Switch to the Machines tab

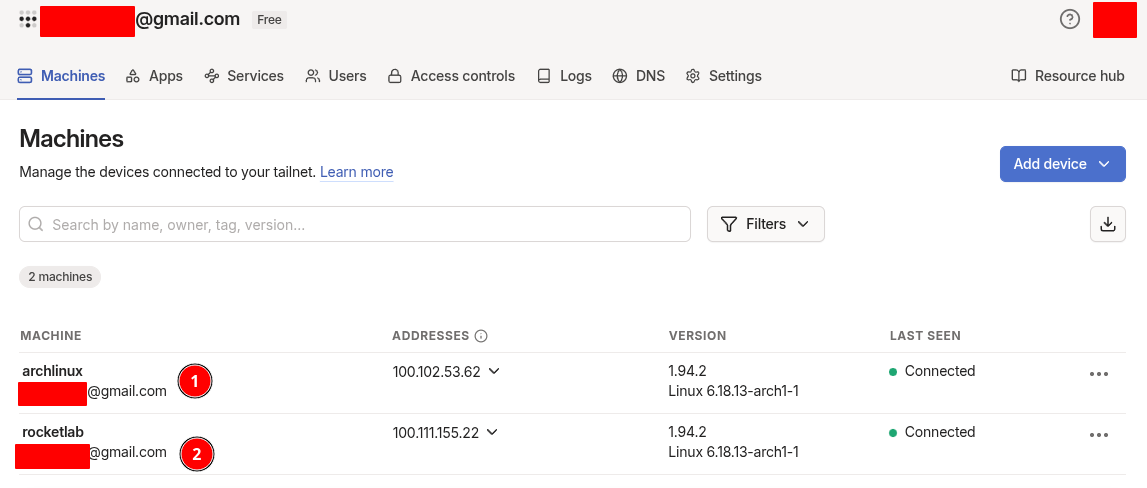pos(61,76)
